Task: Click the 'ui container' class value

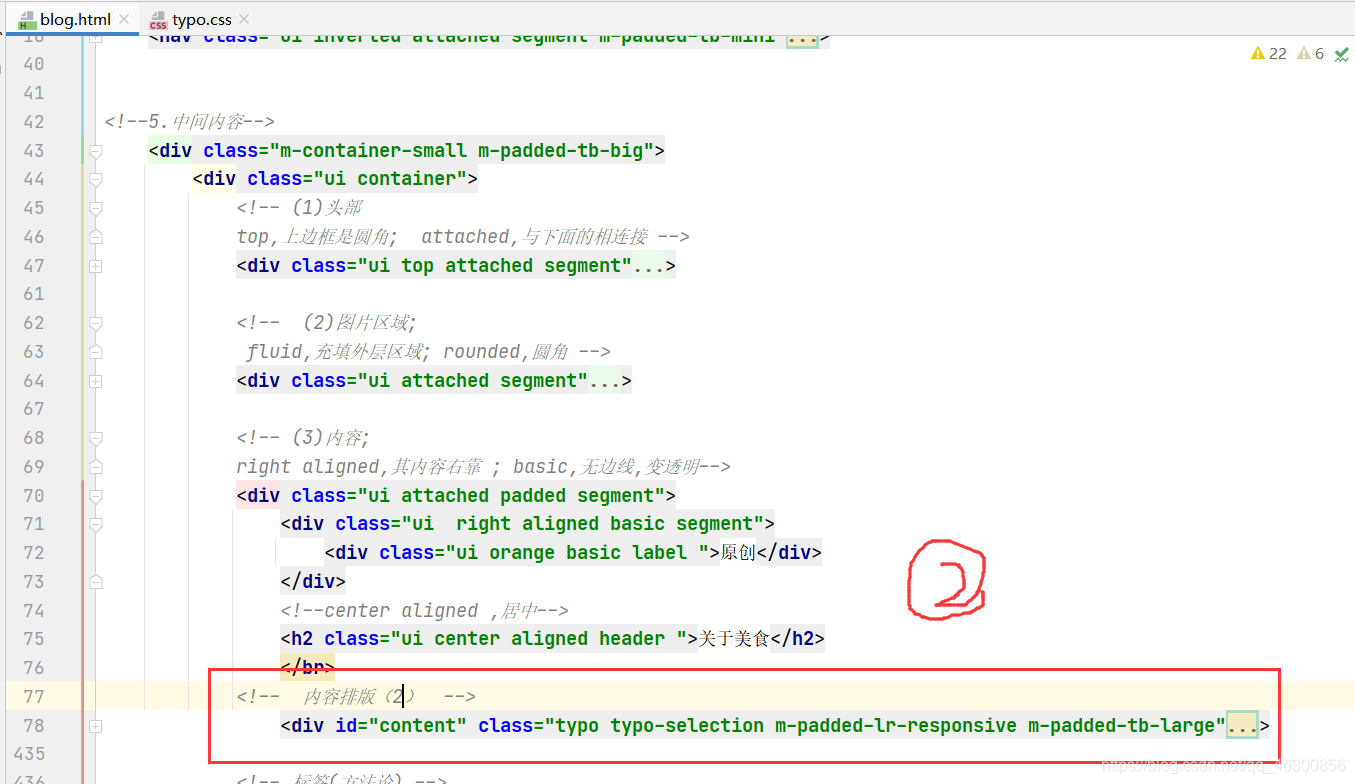Action: (391, 179)
